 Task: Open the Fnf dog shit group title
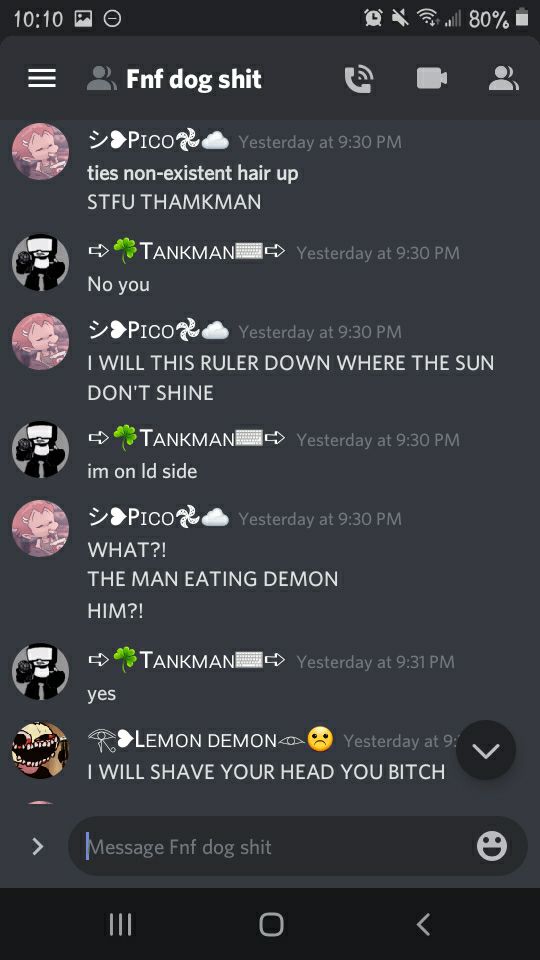tap(193, 79)
